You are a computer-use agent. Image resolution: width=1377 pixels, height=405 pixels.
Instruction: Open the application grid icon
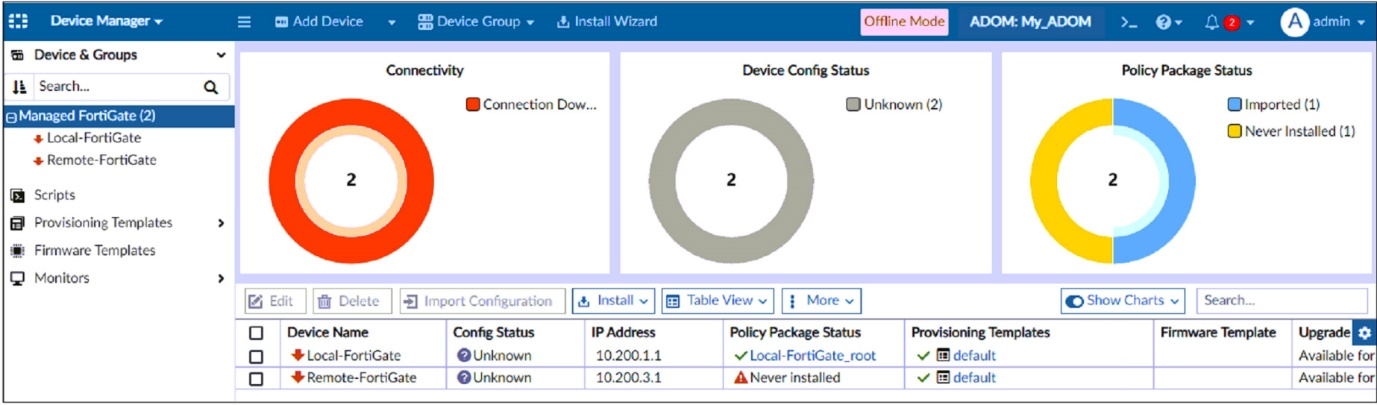pos(18,21)
